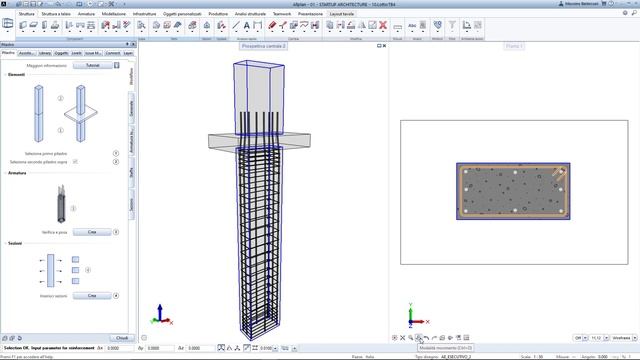The image size is (640, 360).
Task: Click Crea button for Inserisci sezioni
Action: point(92,296)
